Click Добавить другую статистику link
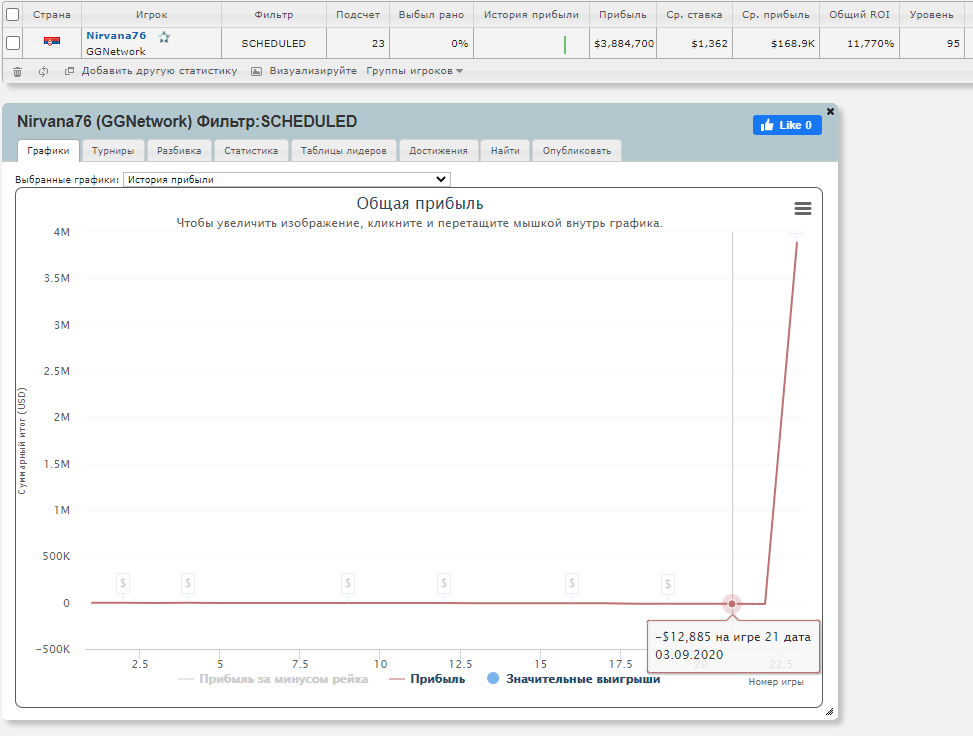973x736 pixels. click(x=159, y=71)
